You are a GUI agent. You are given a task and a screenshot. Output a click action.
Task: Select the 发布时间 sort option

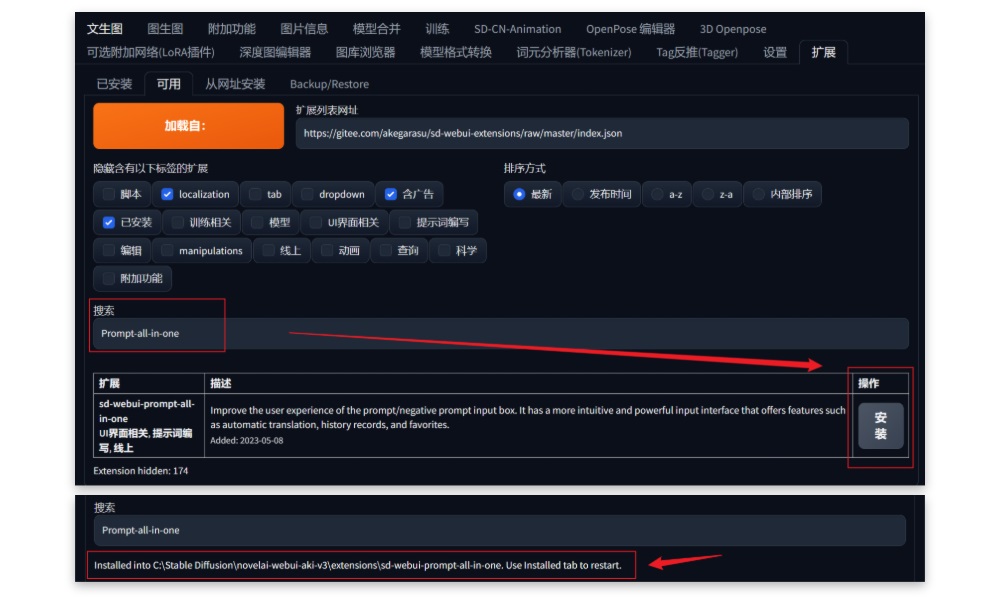coord(577,194)
